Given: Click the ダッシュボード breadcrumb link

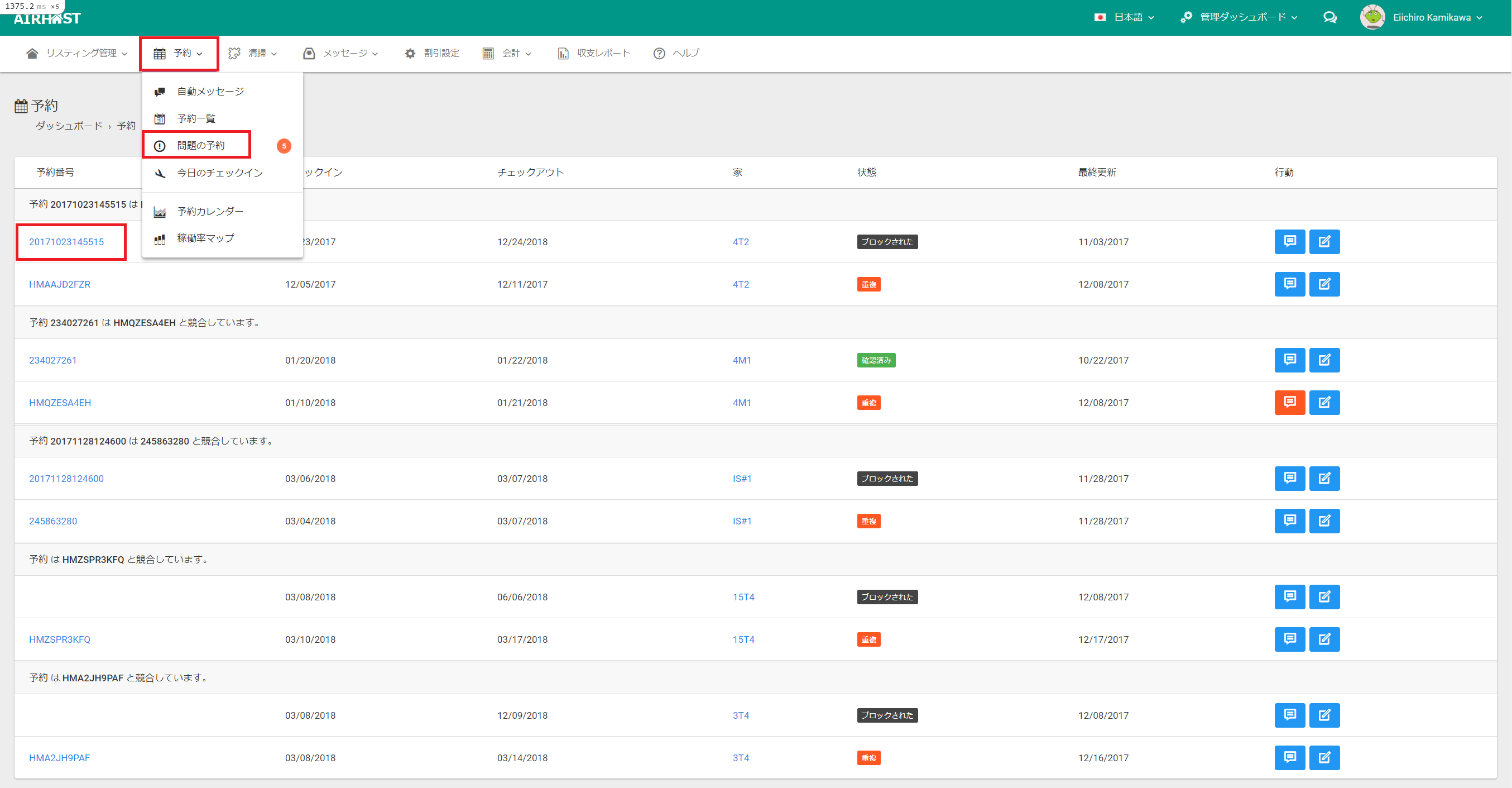Looking at the screenshot, I should 69,126.
